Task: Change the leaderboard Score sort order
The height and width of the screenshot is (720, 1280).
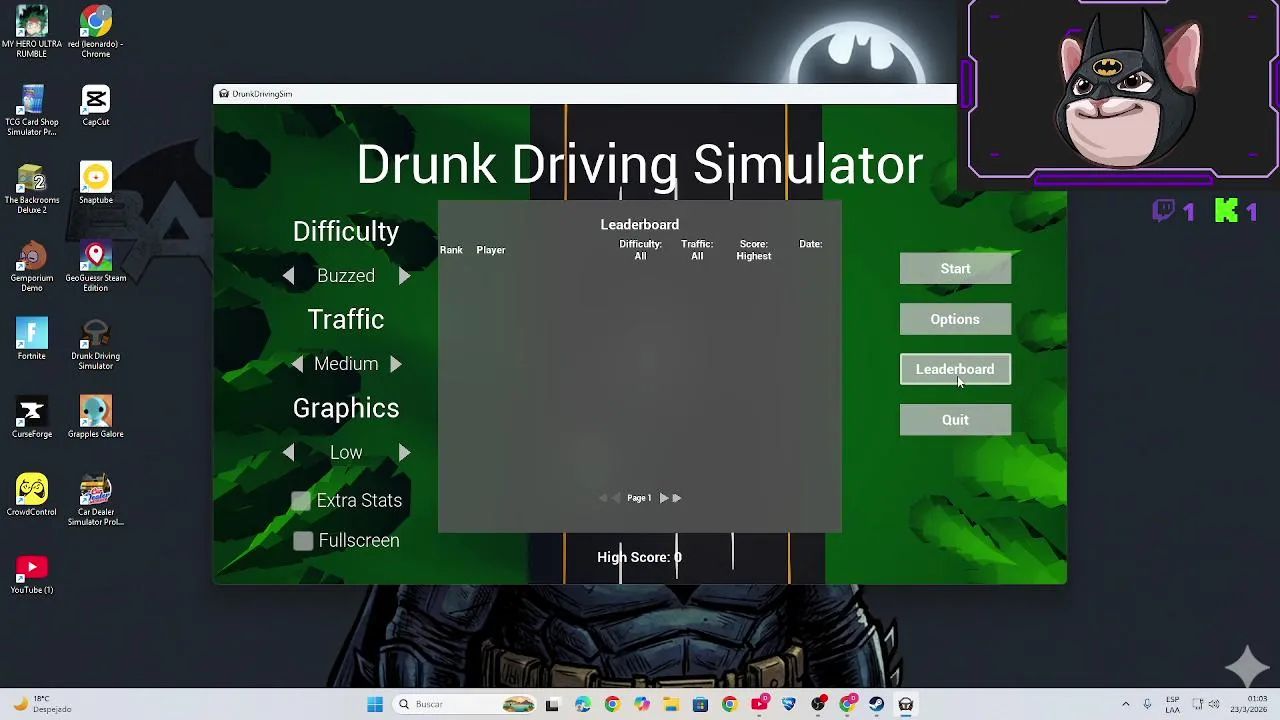Action: click(754, 250)
